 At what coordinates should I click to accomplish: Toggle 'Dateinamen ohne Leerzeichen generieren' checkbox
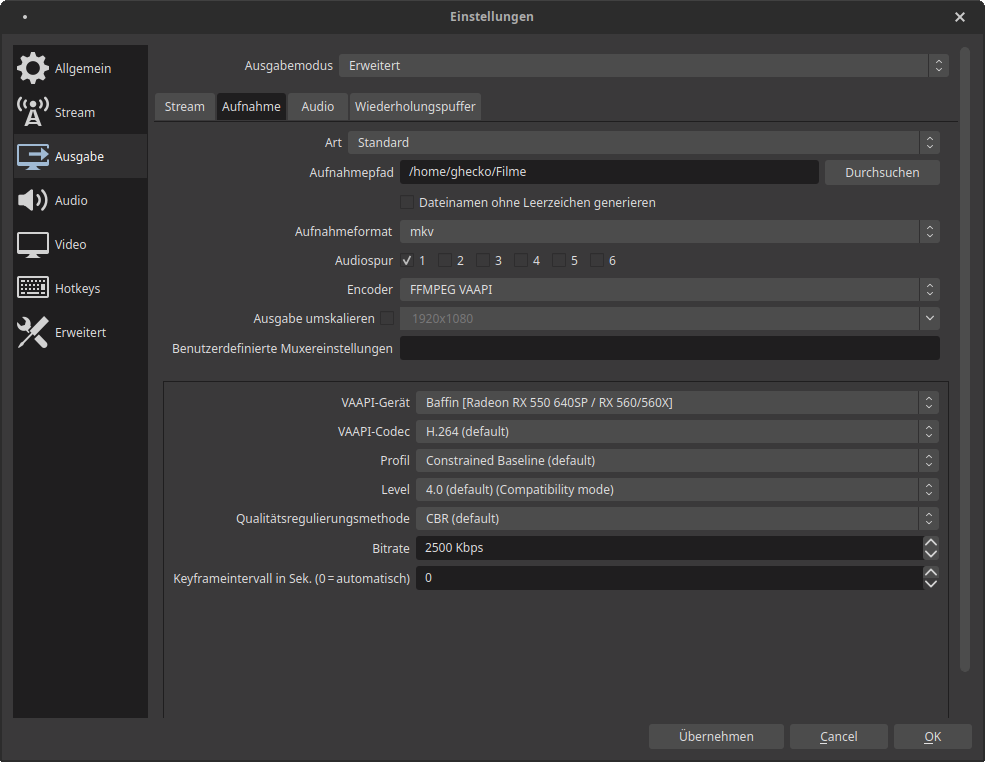[407, 202]
